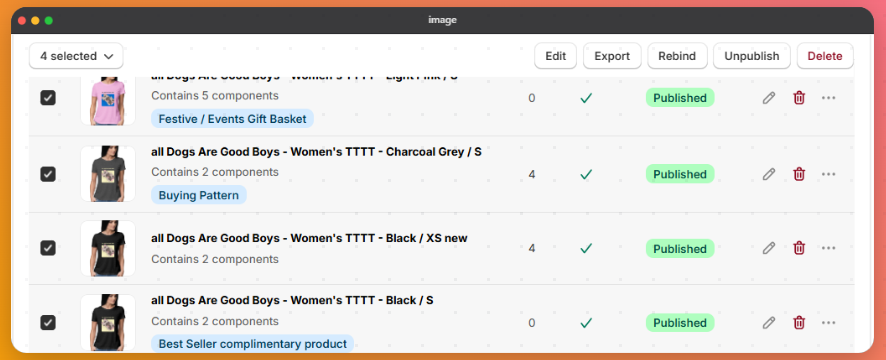Open more options for Black / S row

click(828, 323)
